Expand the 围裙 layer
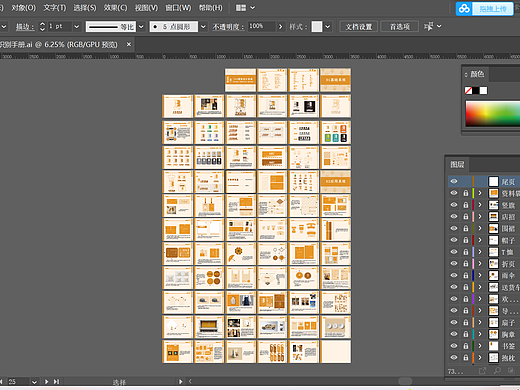The image size is (520, 390). (480, 228)
